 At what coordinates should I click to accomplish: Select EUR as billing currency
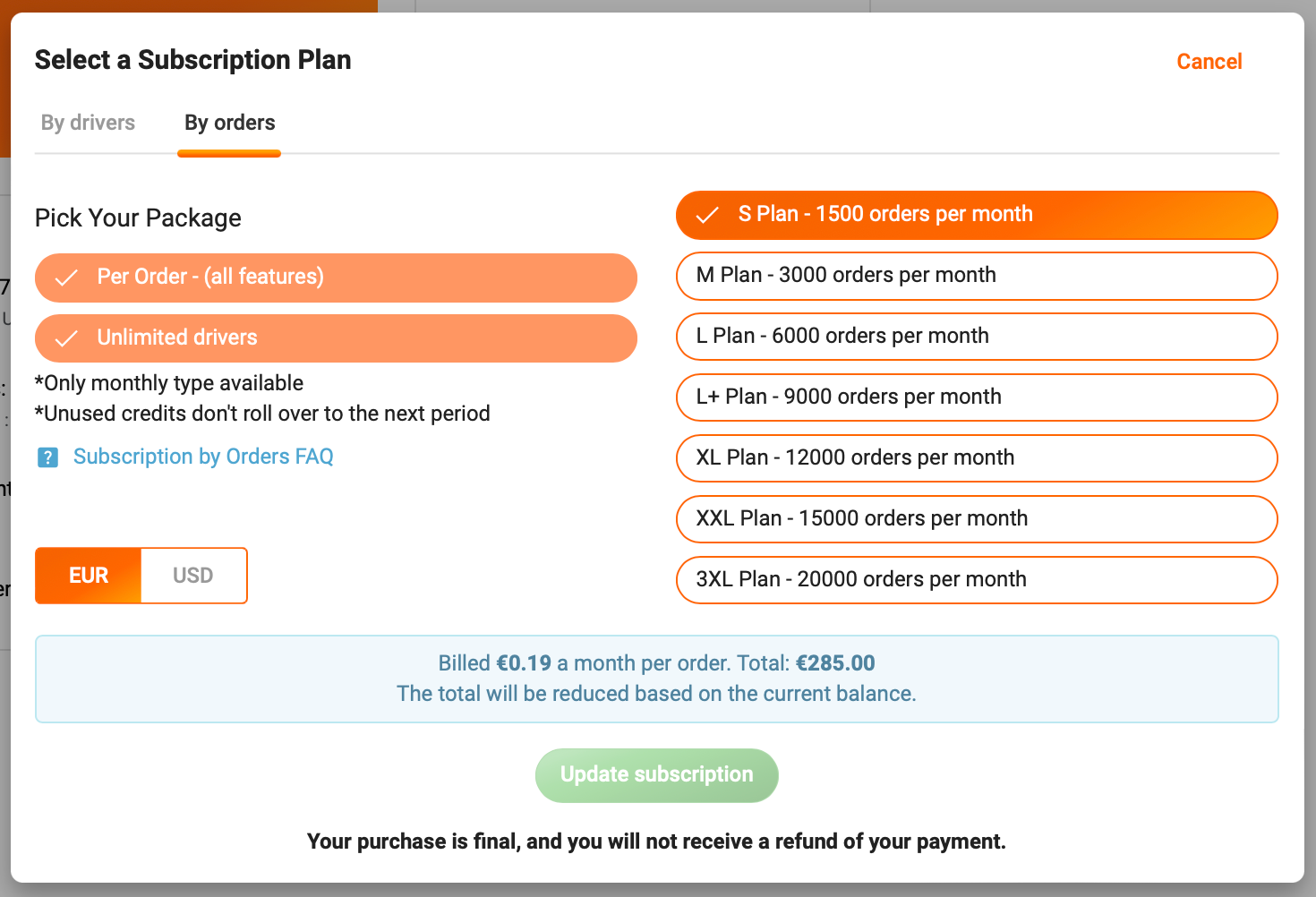[x=89, y=576]
